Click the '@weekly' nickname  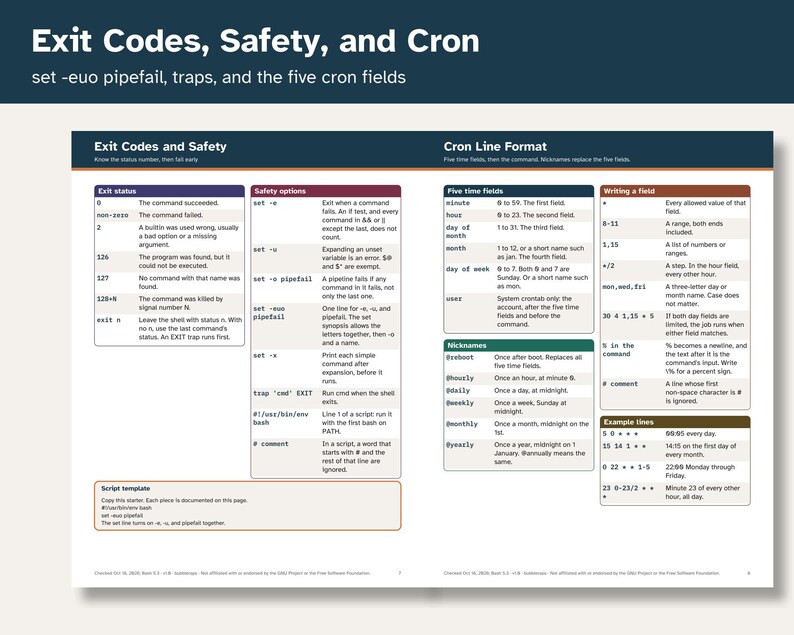(460, 403)
